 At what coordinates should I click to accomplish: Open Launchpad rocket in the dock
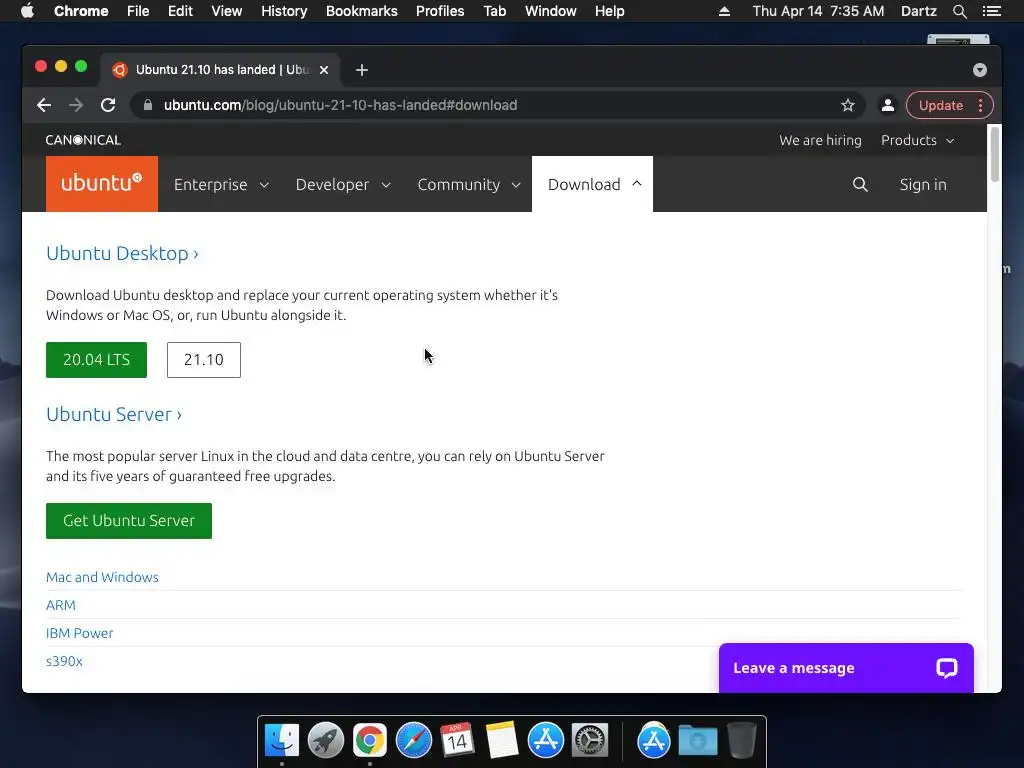[326, 741]
